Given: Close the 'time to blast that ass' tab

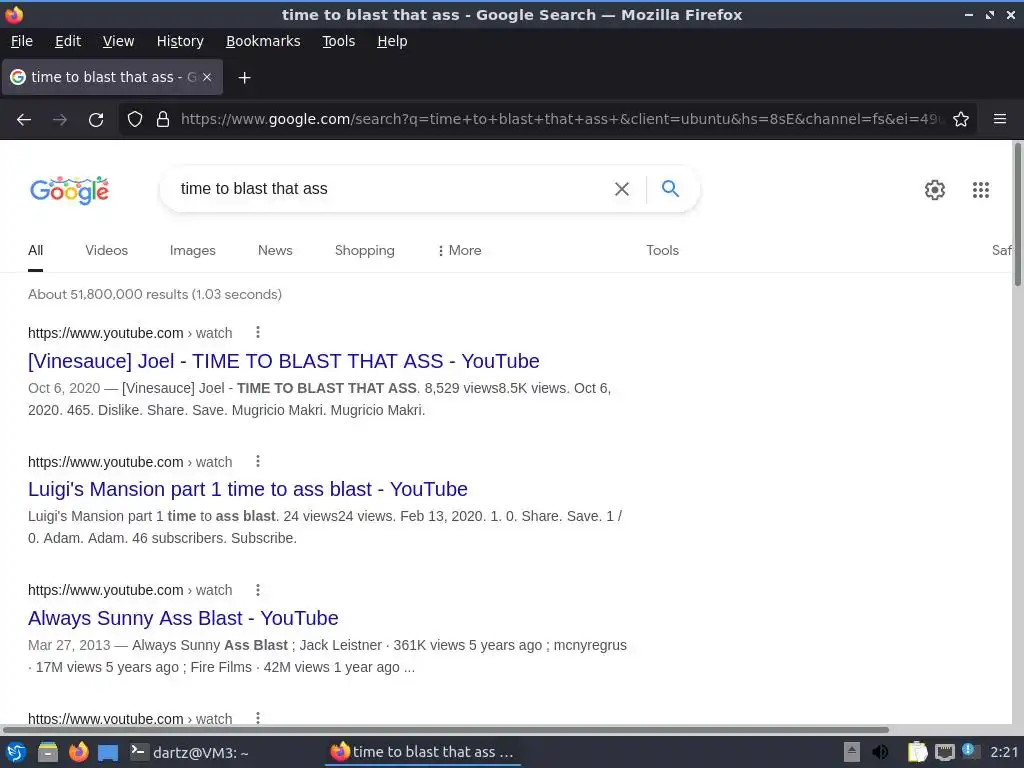Looking at the screenshot, I should [207, 77].
